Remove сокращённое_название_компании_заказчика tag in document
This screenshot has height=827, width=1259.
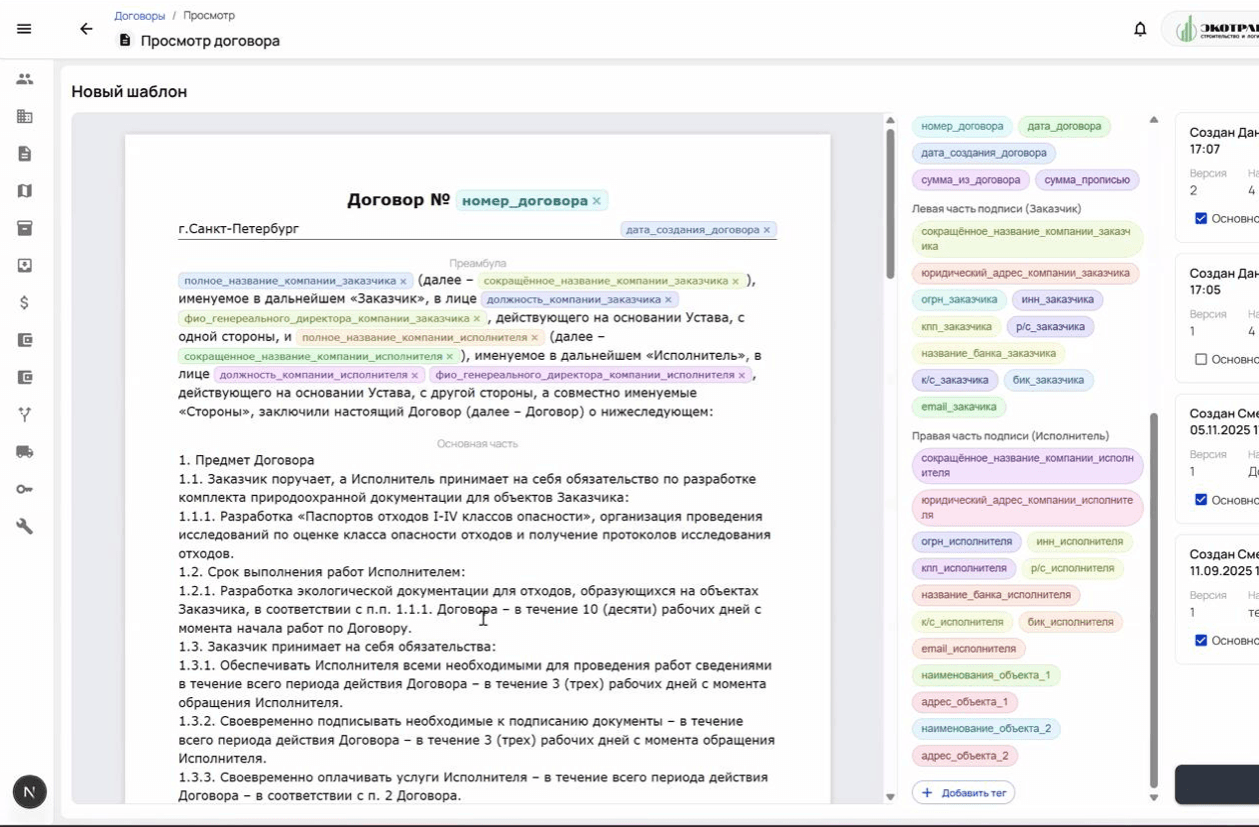click(x=735, y=282)
